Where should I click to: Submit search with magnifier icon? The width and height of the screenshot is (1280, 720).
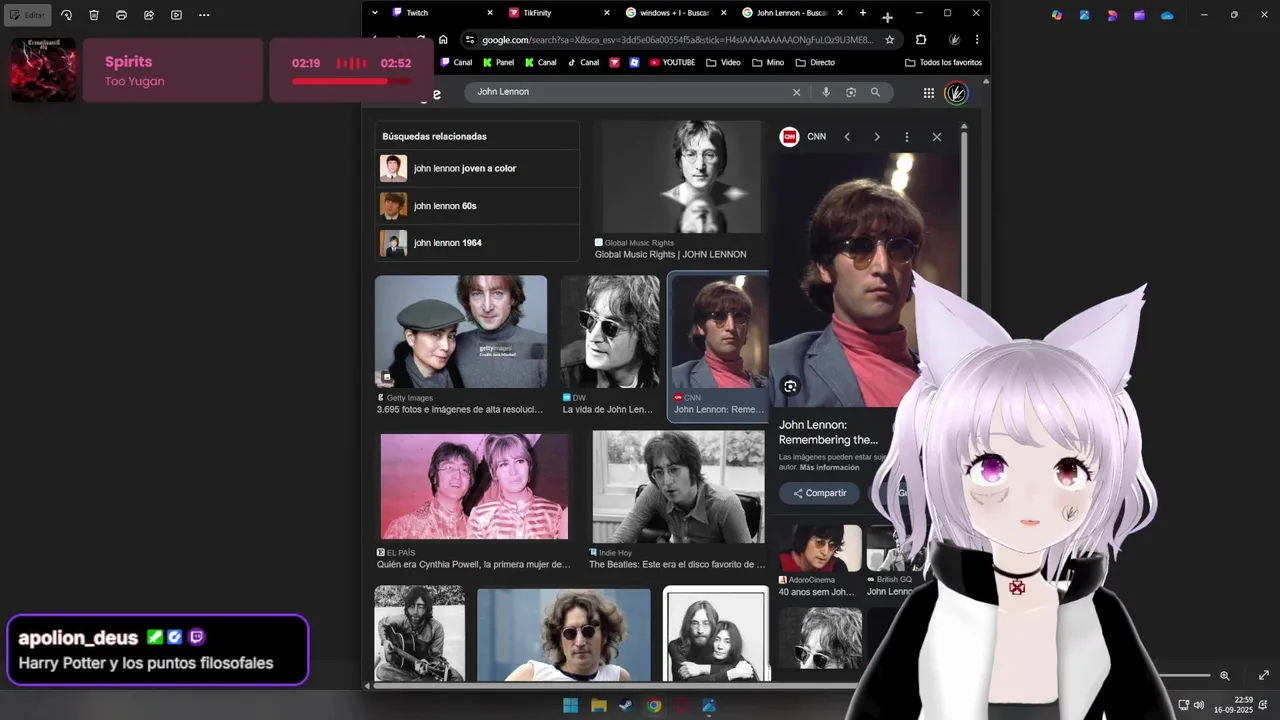(875, 92)
